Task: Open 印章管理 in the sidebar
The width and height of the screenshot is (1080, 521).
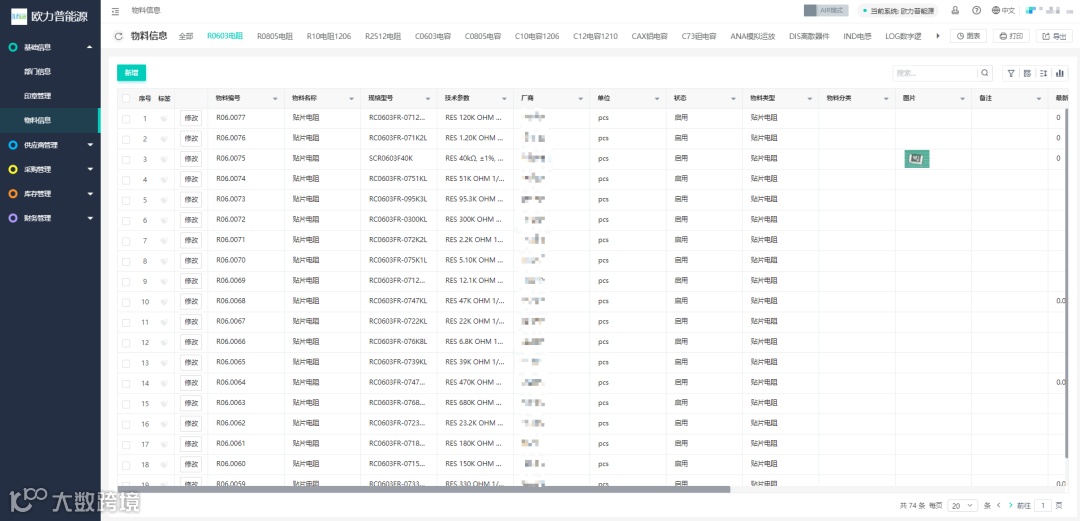Action: [37, 96]
